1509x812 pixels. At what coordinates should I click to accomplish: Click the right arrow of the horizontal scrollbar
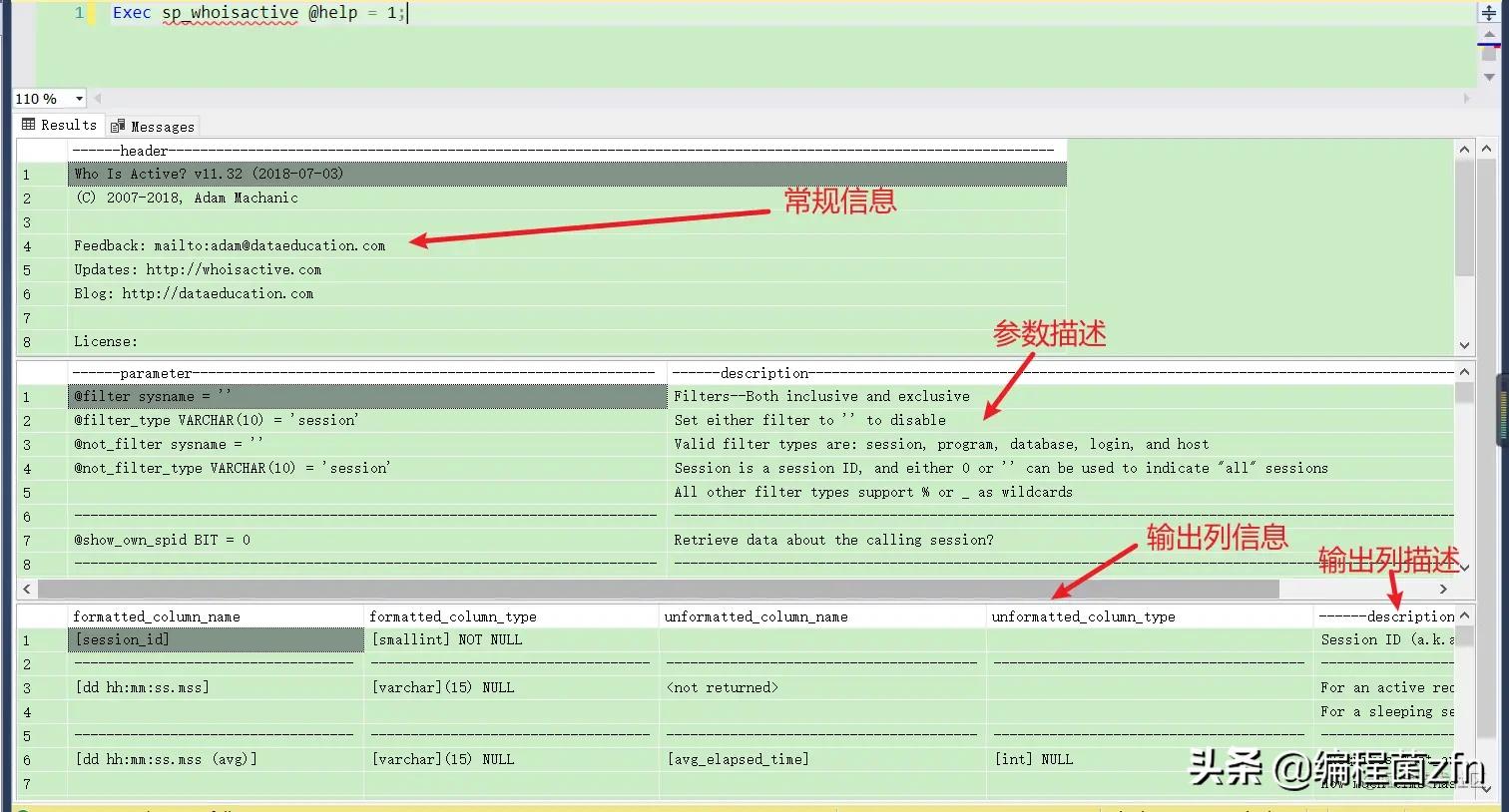1443,589
